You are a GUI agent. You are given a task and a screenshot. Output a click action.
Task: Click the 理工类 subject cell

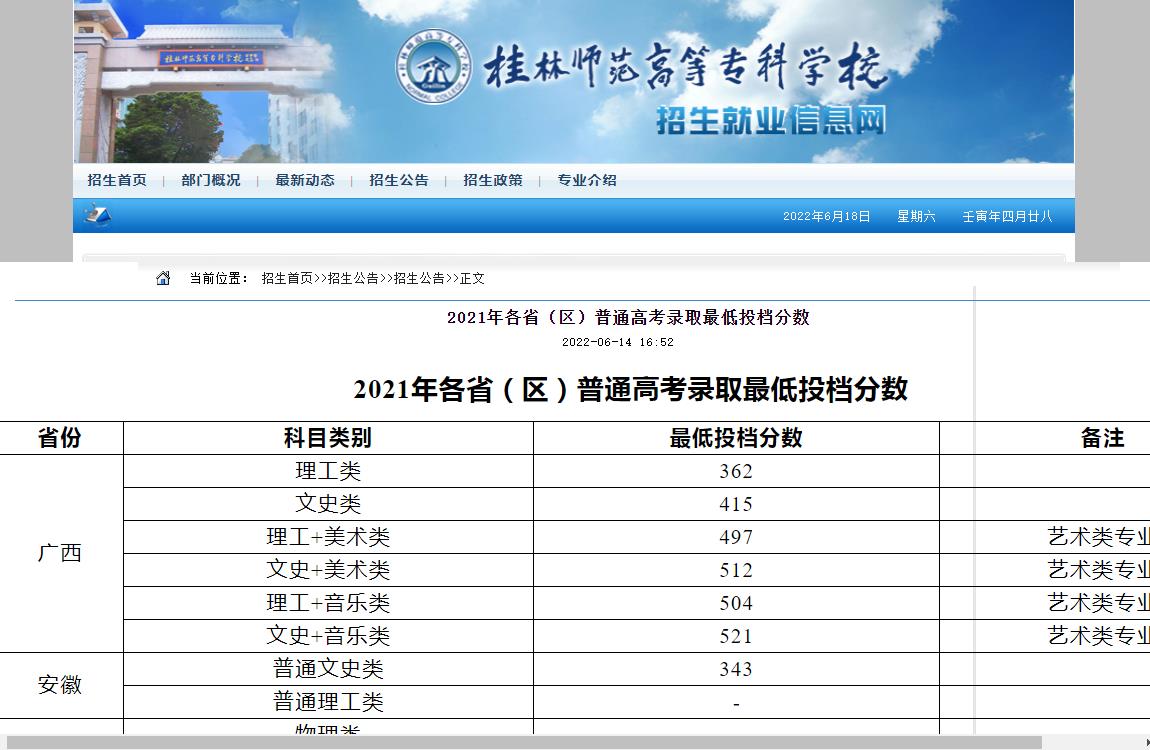pos(328,471)
